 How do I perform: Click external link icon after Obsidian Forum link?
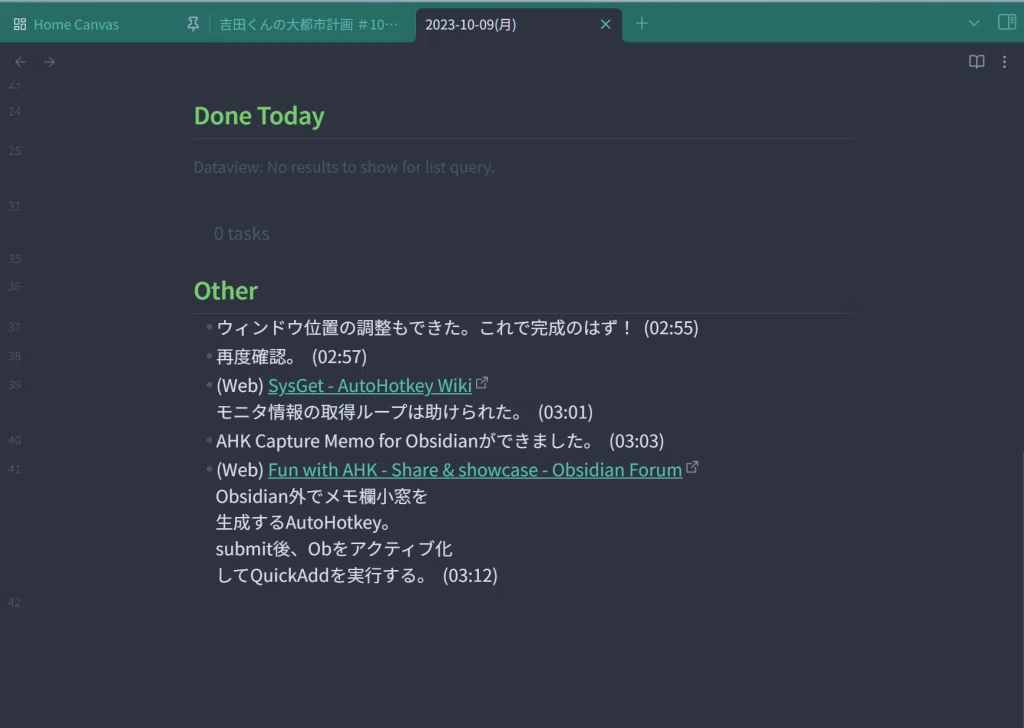[692, 467]
